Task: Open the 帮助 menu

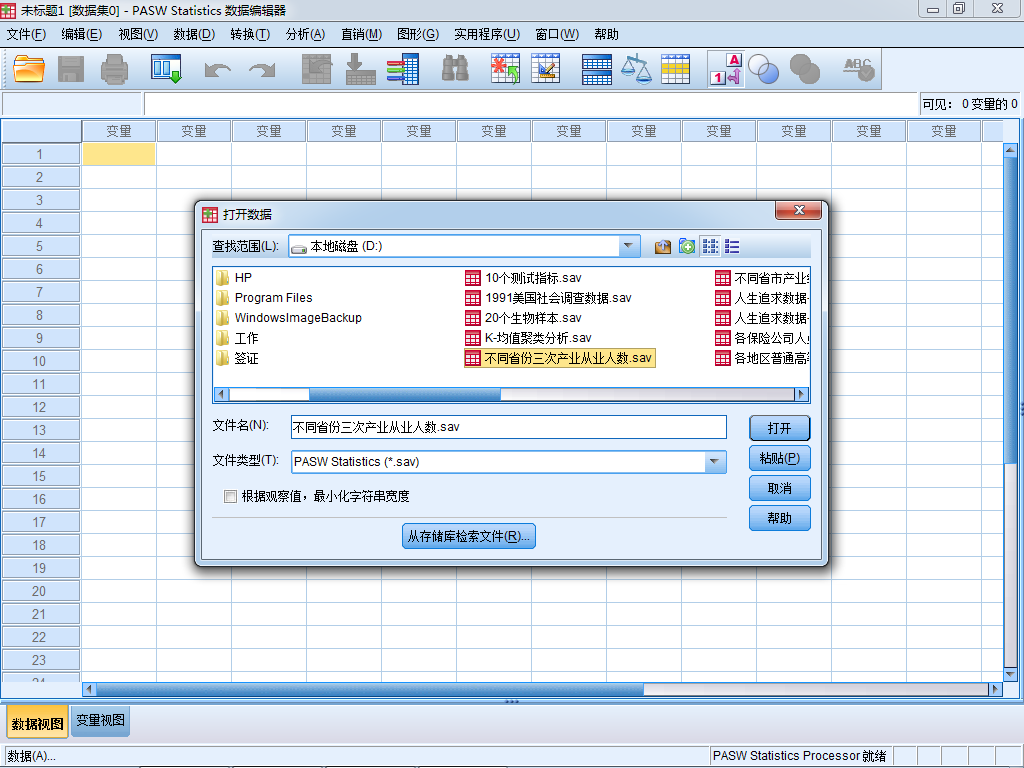Action: point(606,35)
